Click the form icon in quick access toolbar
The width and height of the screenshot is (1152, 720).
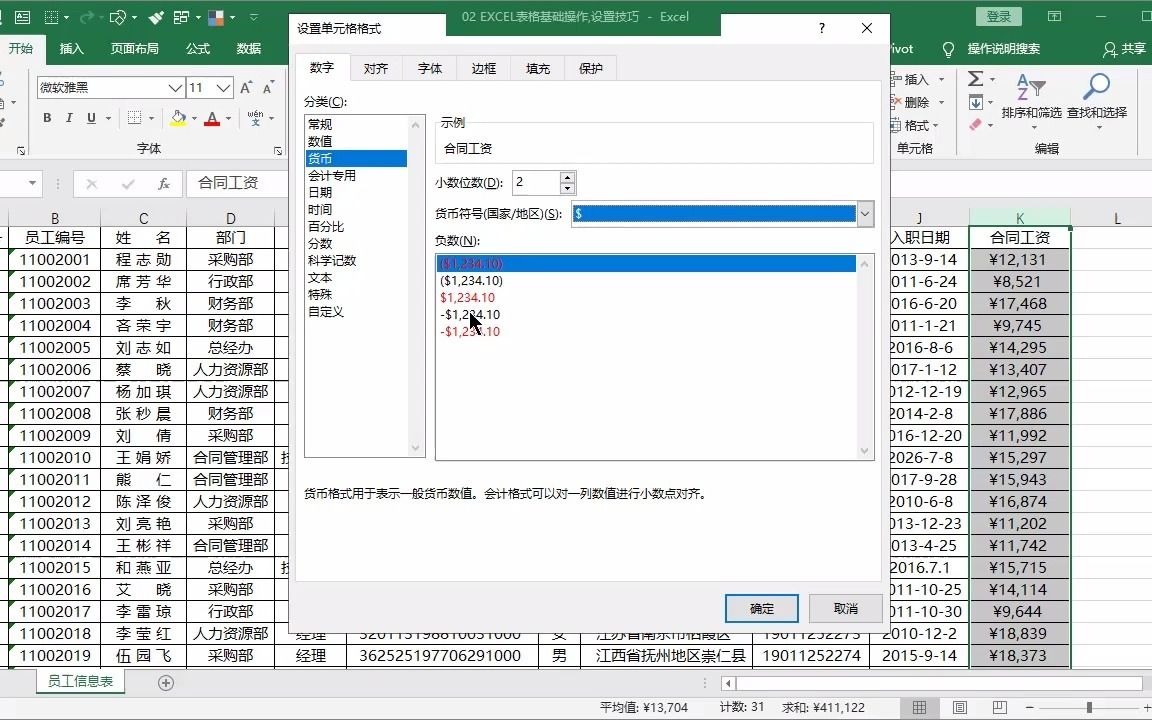tap(23, 16)
